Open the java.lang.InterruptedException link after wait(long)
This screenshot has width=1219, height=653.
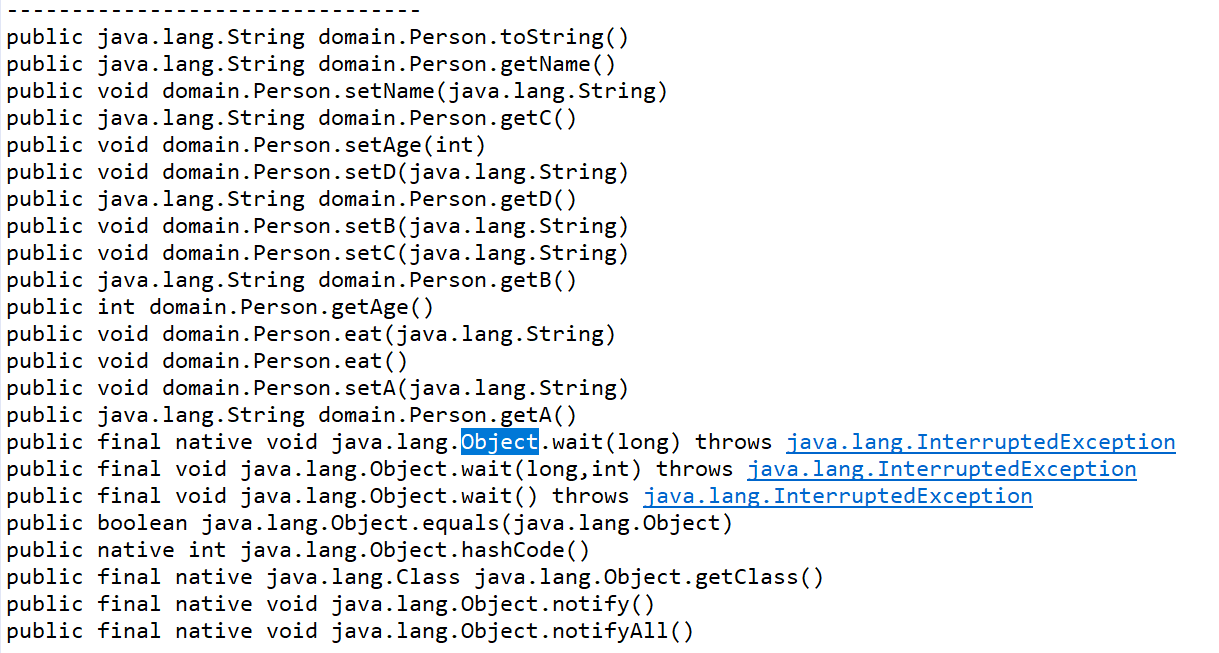(981, 442)
